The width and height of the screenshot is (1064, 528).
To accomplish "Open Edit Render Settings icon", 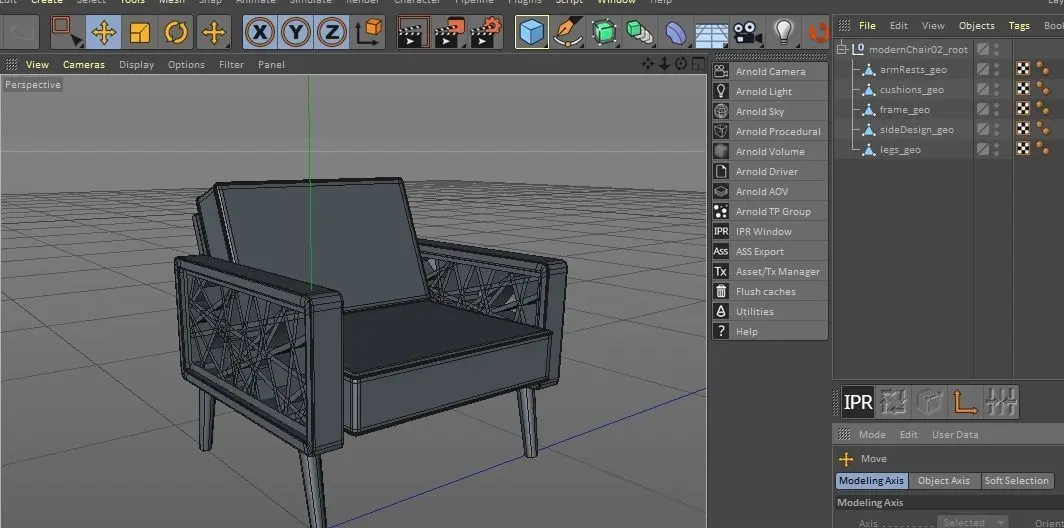I will click(486, 32).
